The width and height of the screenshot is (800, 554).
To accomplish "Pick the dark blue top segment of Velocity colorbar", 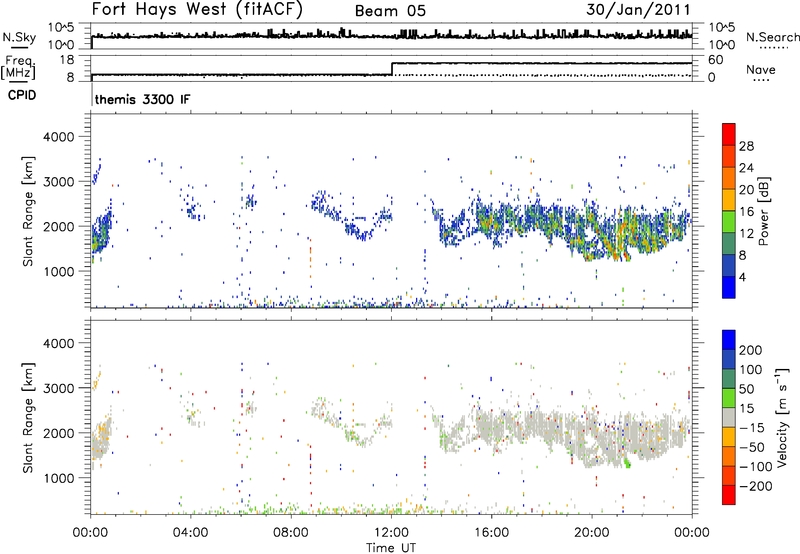I will coord(729,340).
